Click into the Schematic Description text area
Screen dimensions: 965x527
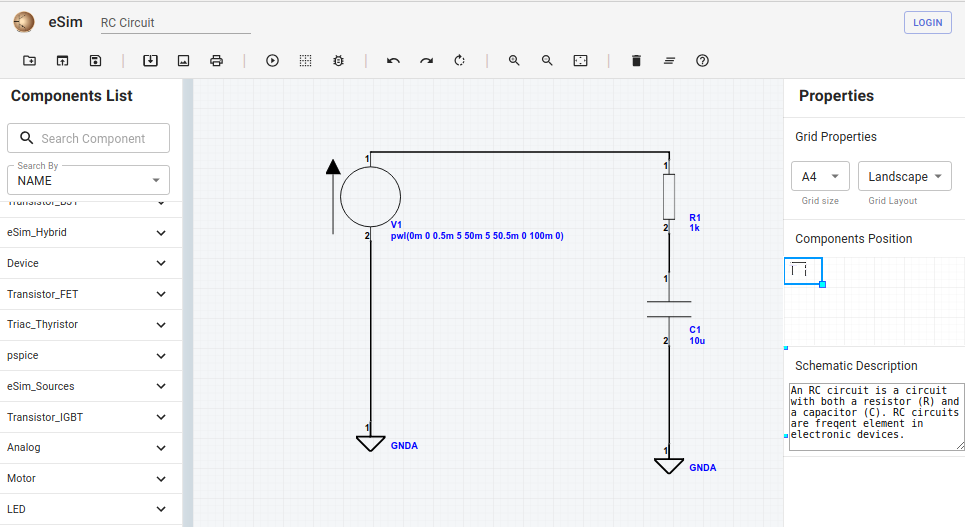[x=876, y=417]
